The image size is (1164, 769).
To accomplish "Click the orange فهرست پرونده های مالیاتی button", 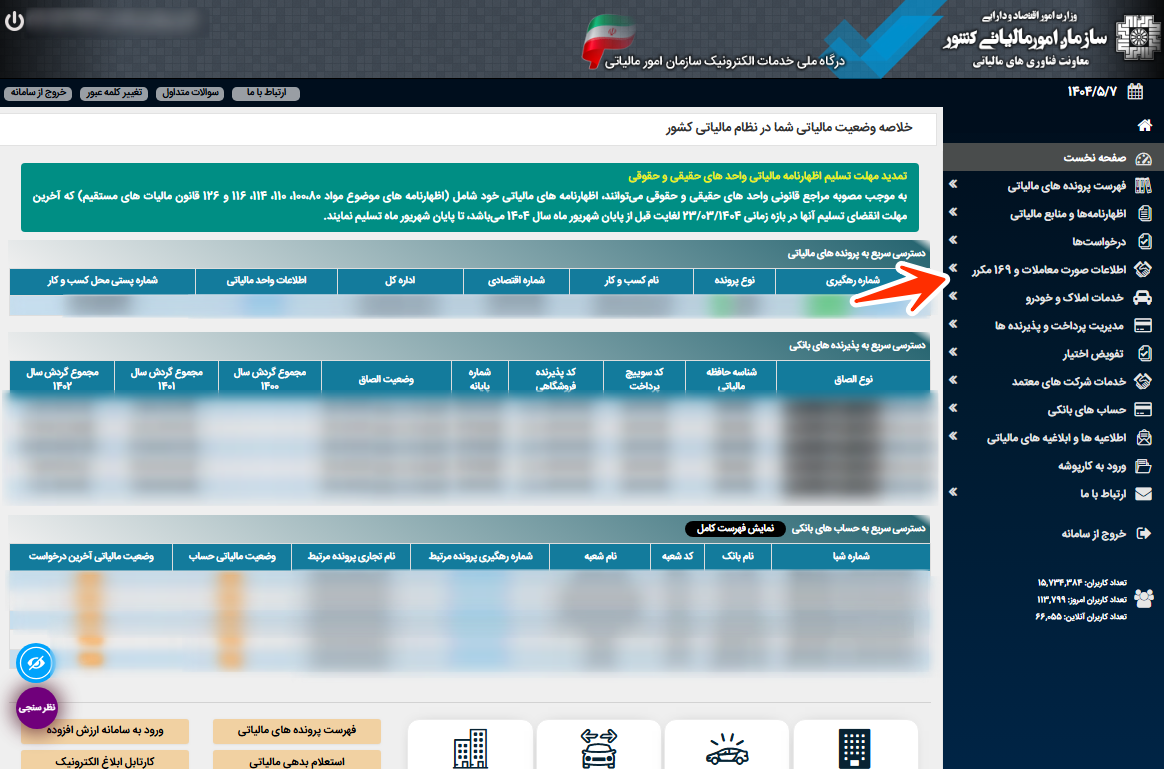I will click(x=297, y=731).
